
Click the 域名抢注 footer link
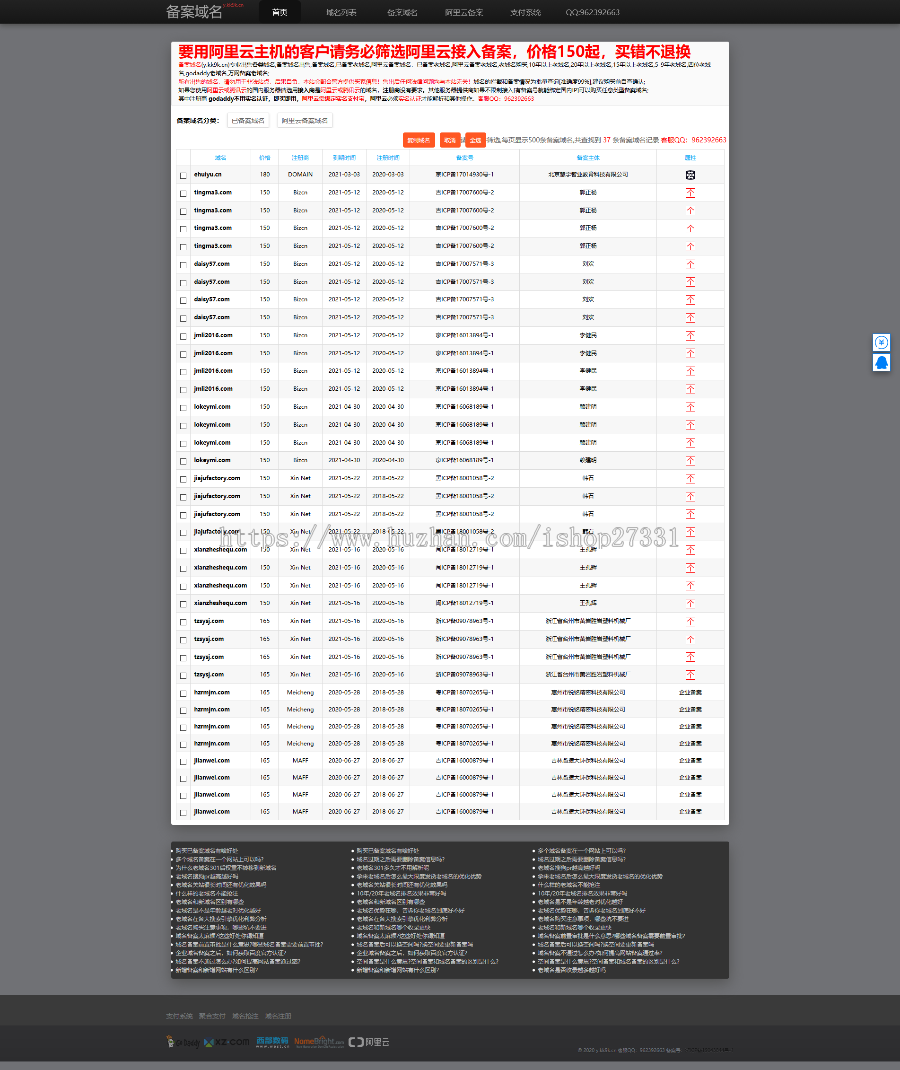(245, 1016)
